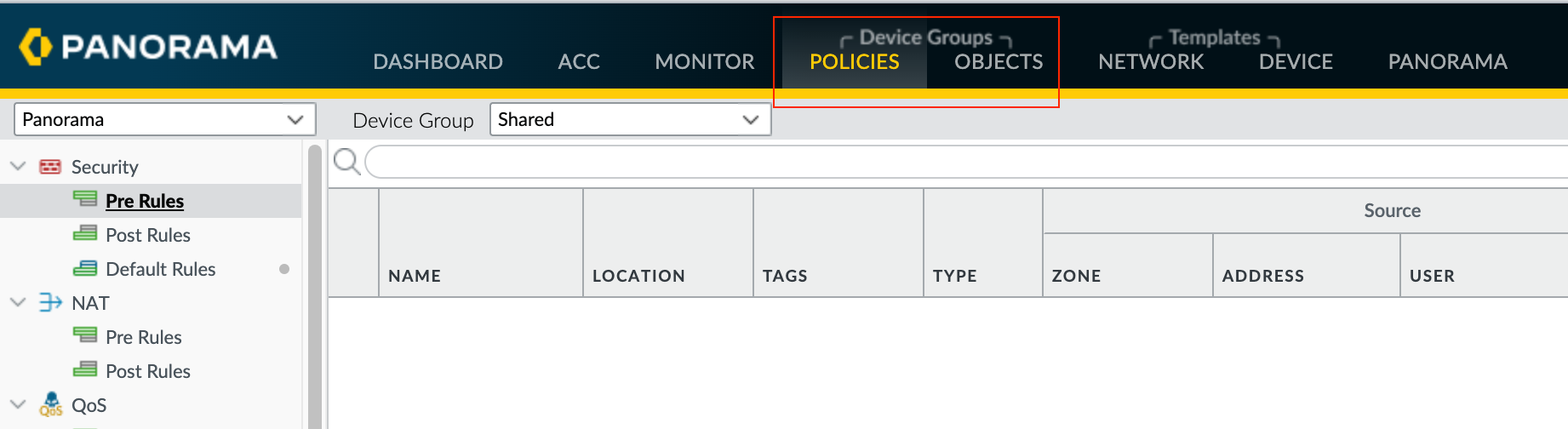The height and width of the screenshot is (429, 1568).
Task: Click the NAT Pre Rules icon
Action: click(x=85, y=335)
